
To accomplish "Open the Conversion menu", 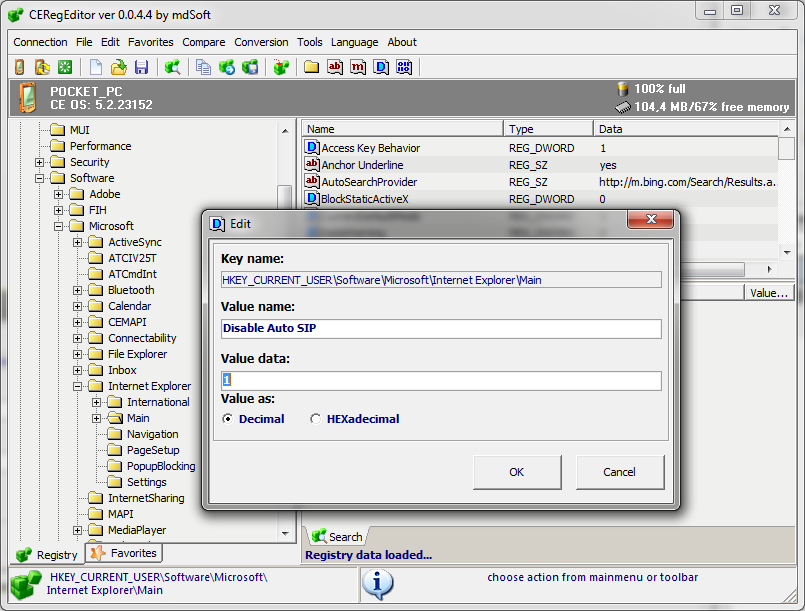I will [261, 42].
